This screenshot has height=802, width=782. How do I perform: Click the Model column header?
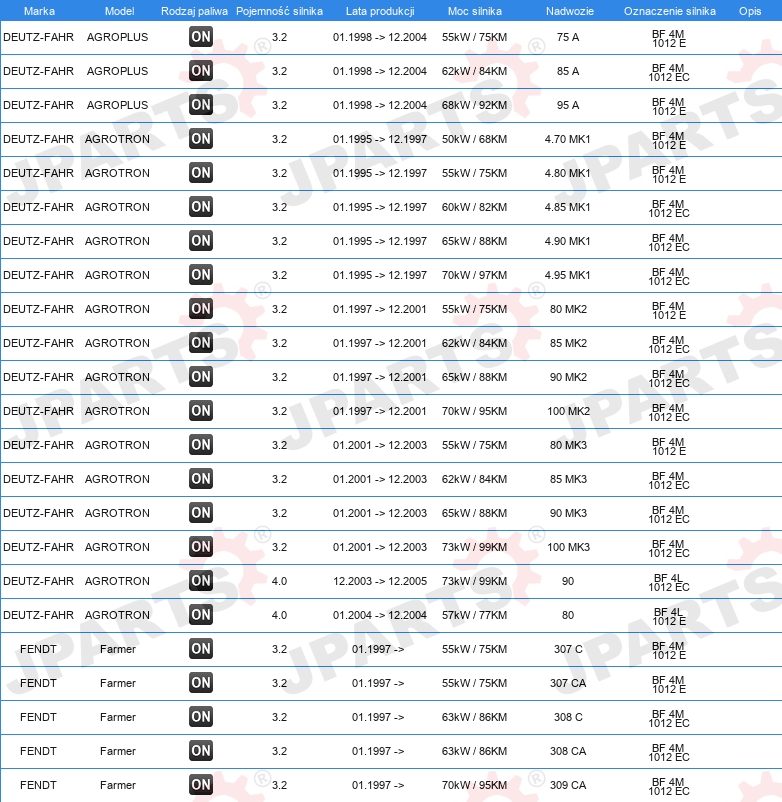coord(119,11)
